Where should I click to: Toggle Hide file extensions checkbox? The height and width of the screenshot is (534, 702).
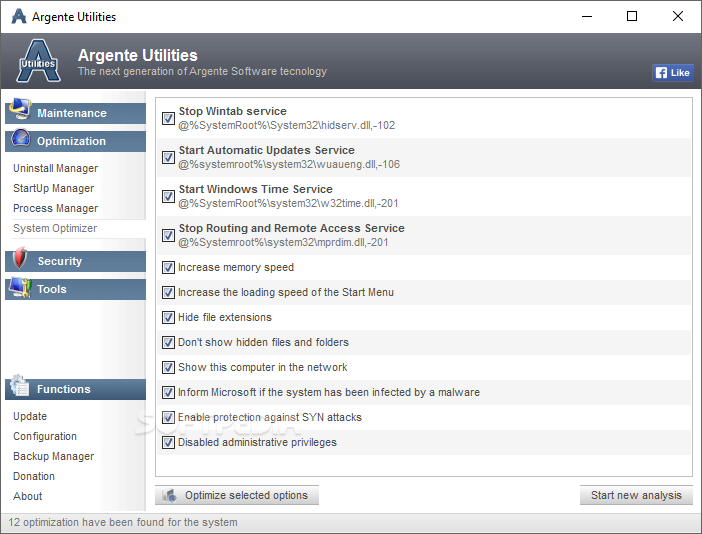(168, 317)
